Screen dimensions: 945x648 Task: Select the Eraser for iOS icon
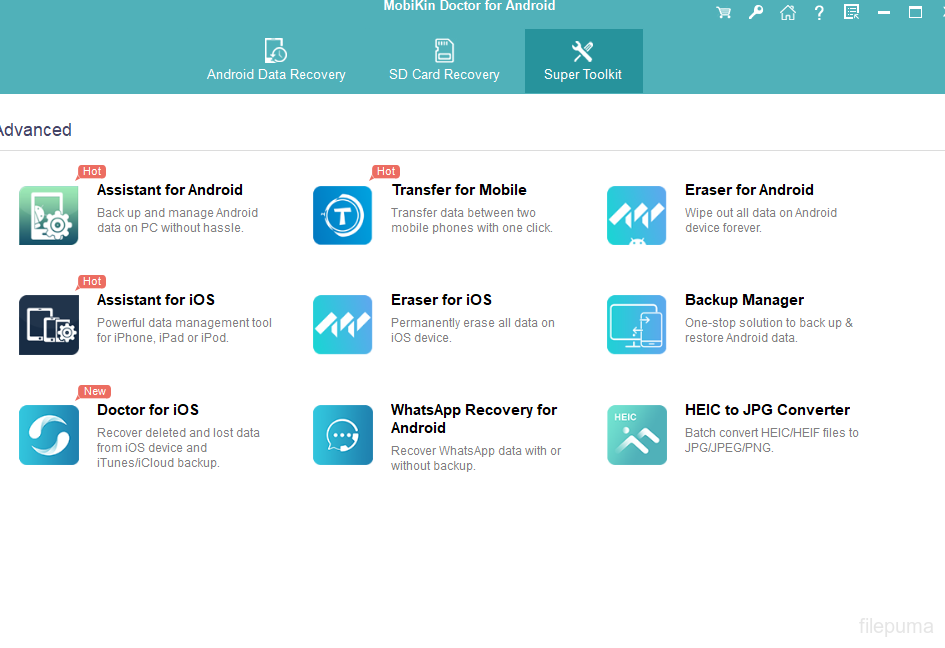pyautogui.click(x=342, y=325)
